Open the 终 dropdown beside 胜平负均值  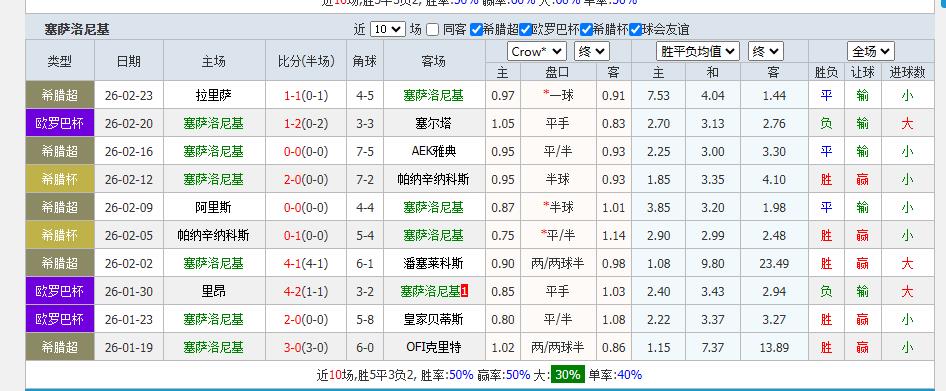766,51
